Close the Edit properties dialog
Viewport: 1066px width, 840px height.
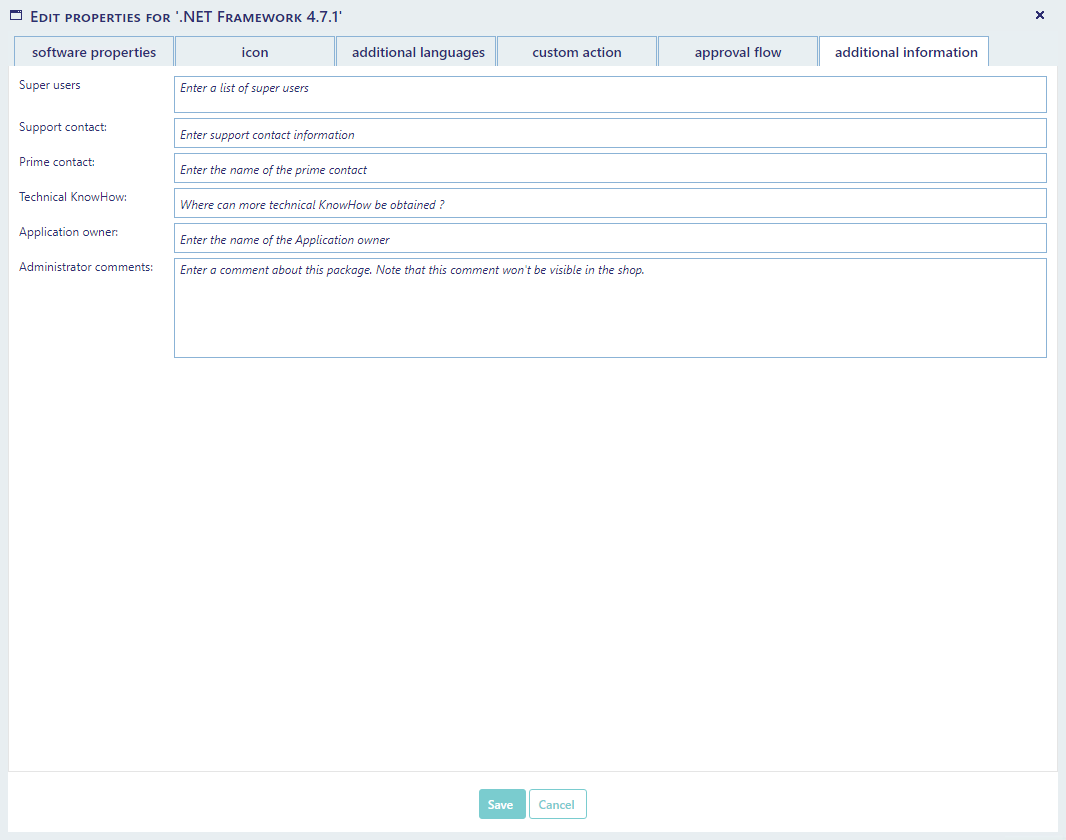[1039, 15]
